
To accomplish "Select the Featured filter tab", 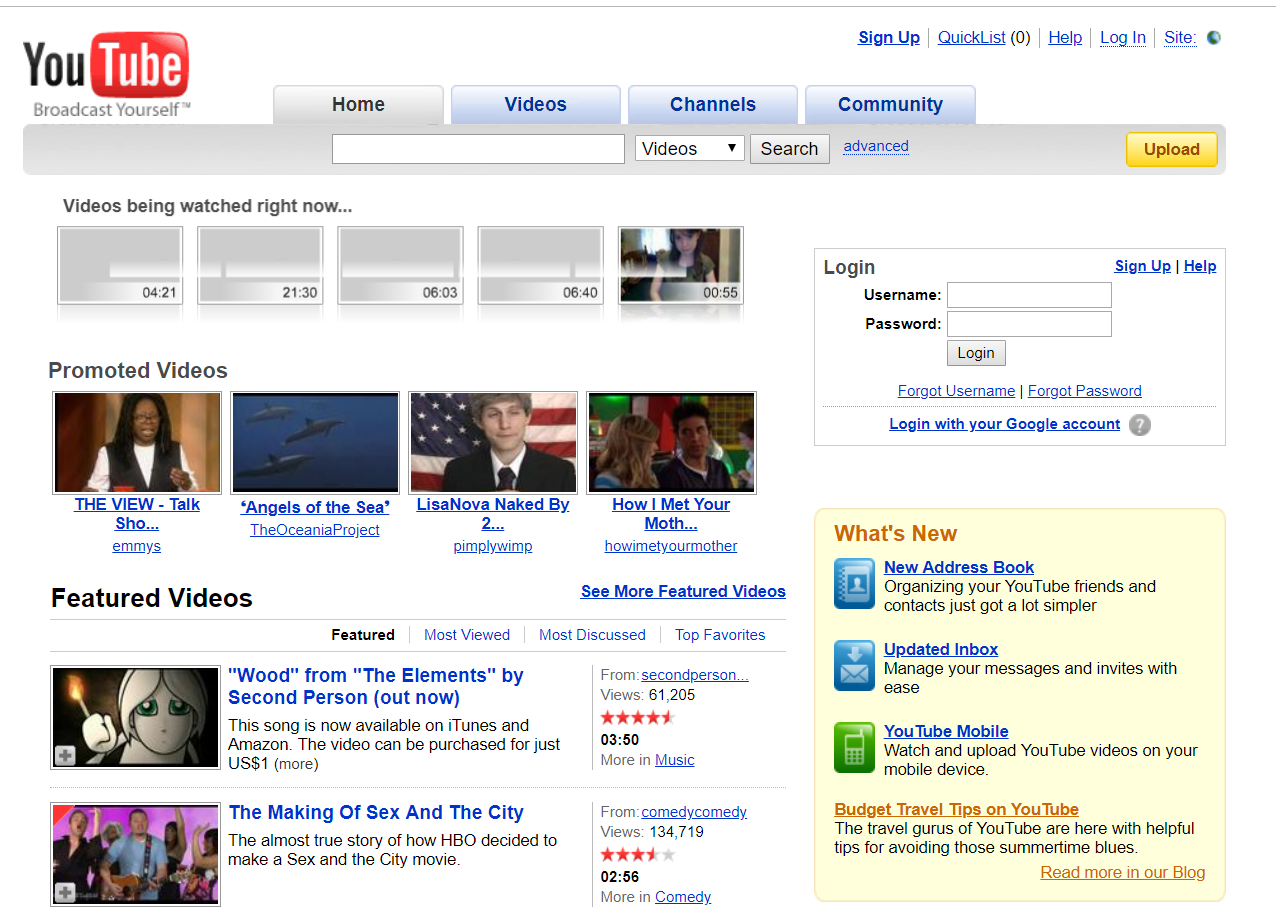I will (363, 635).
